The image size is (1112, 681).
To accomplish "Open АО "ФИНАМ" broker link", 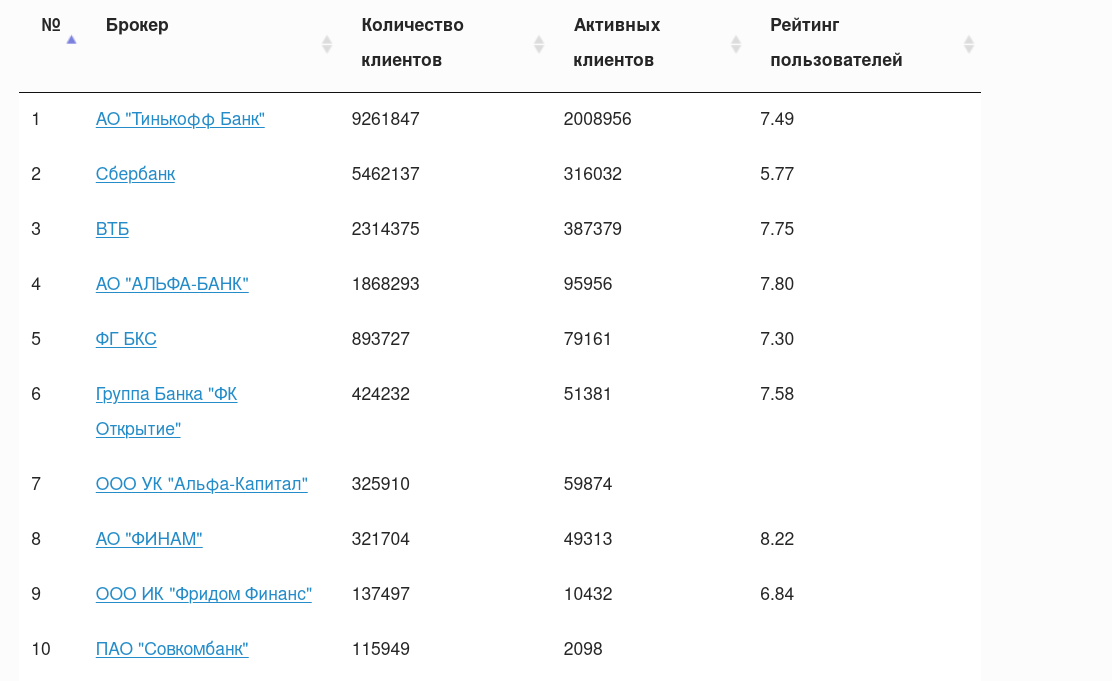I will [149, 539].
